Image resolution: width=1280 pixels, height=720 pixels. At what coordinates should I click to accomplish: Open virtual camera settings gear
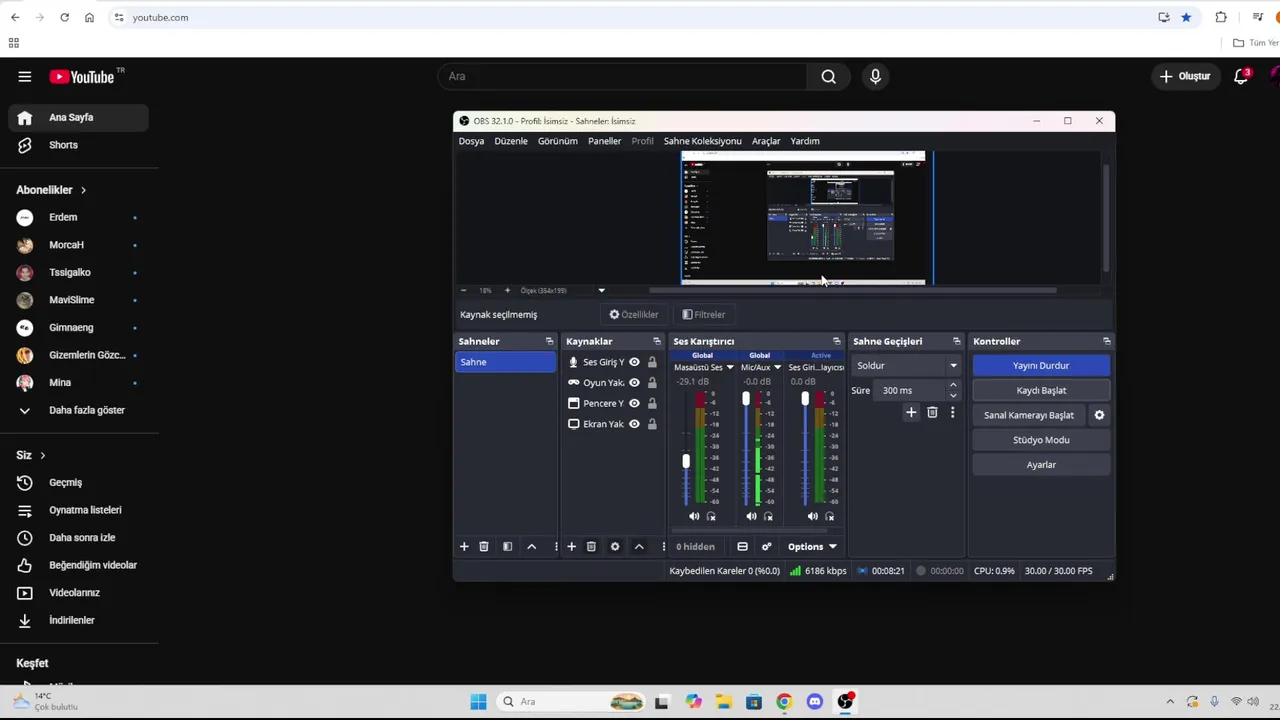click(1099, 415)
